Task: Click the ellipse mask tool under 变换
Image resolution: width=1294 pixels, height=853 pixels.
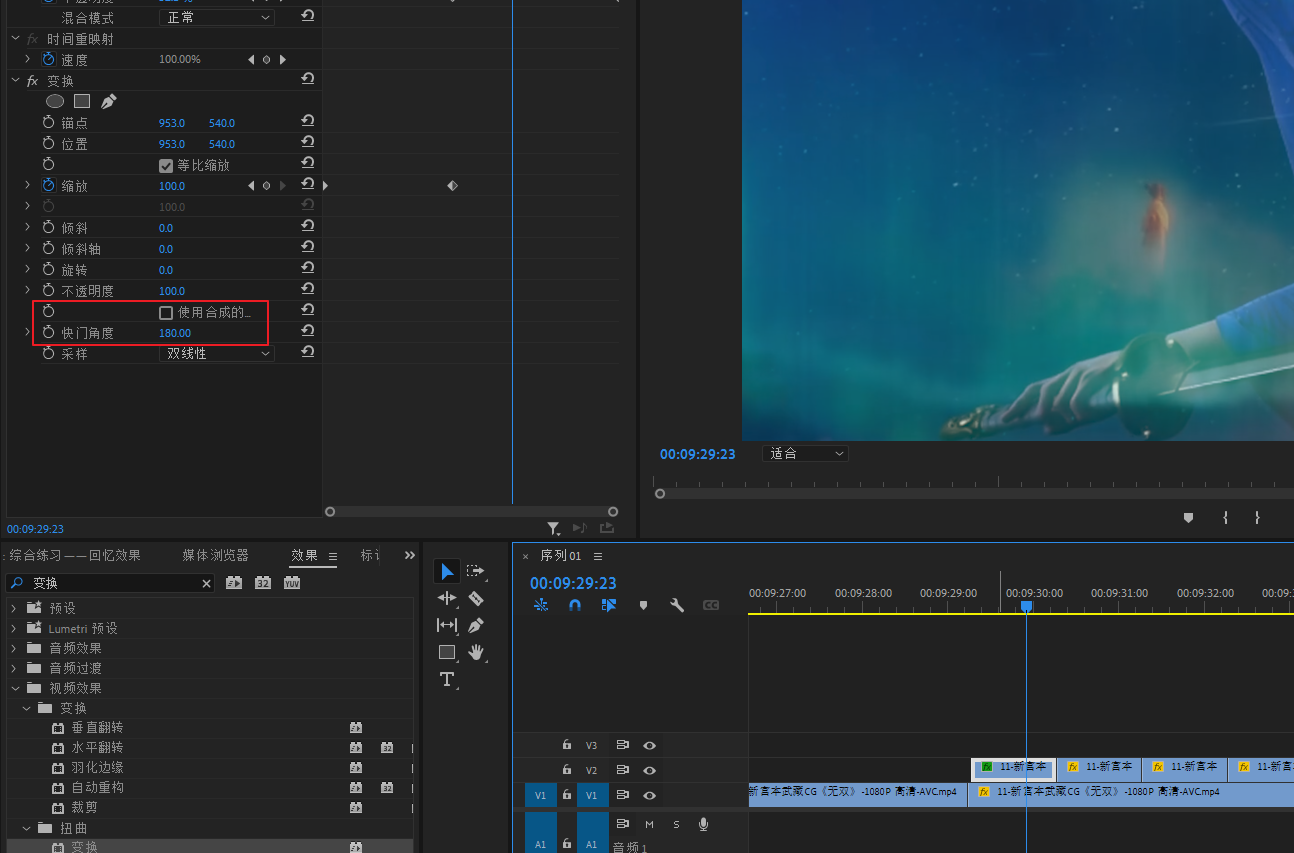Action: coord(55,101)
